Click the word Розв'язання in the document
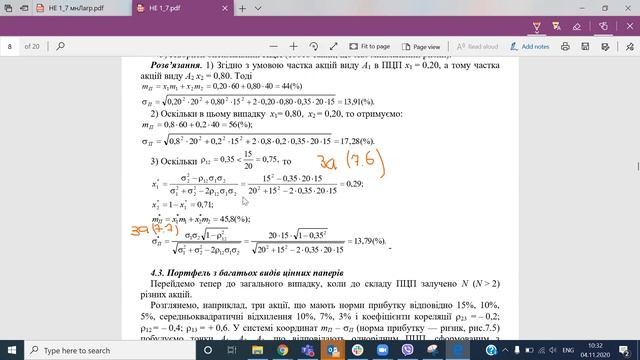Viewport: 640px width, 360px height. [x=176, y=65]
